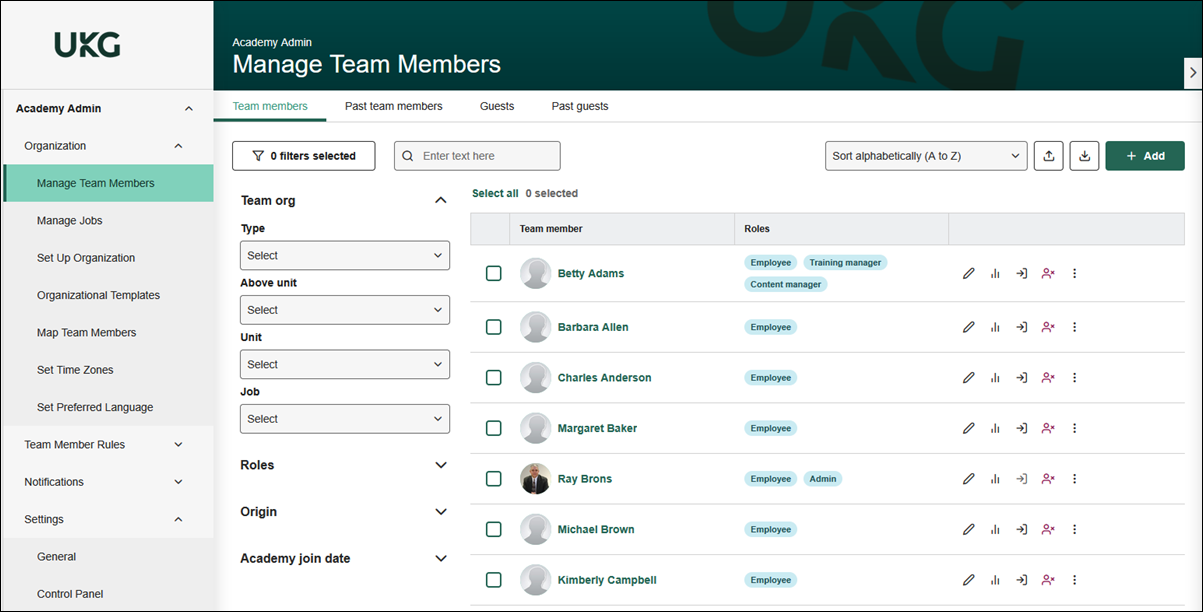Open more options for Ray Brons
Screen dimensions: 1203x612
click(x=1075, y=479)
